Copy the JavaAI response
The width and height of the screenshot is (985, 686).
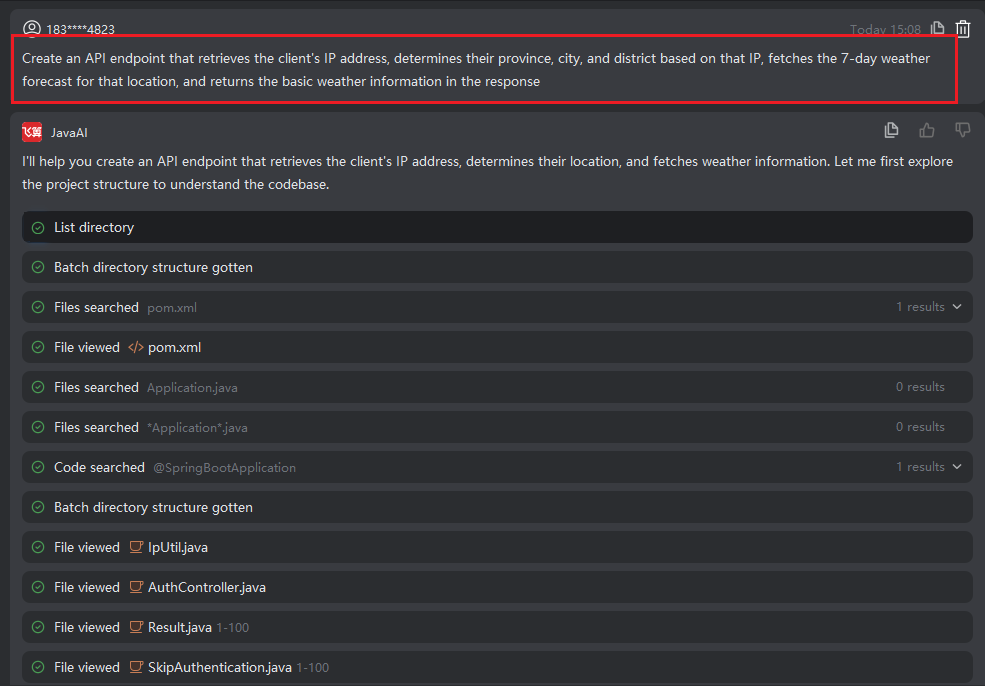coord(892,130)
